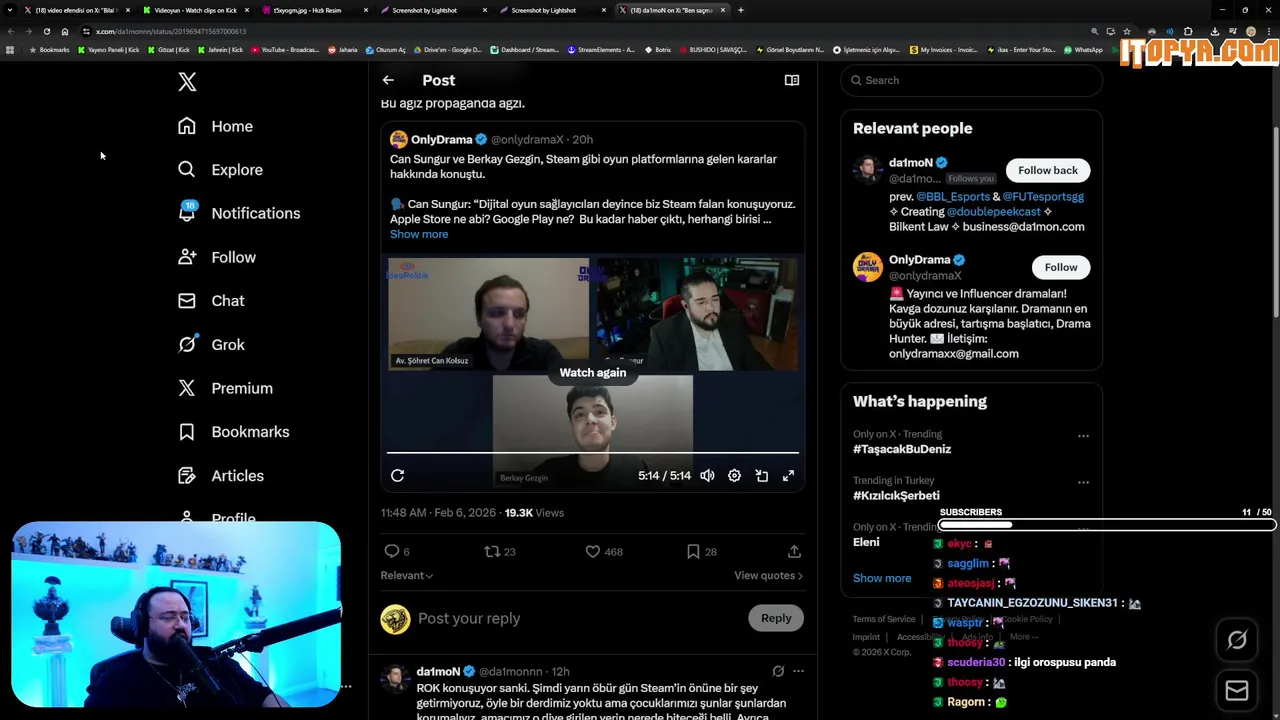Open @FUTesportsgg mention link

tap(1043, 197)
